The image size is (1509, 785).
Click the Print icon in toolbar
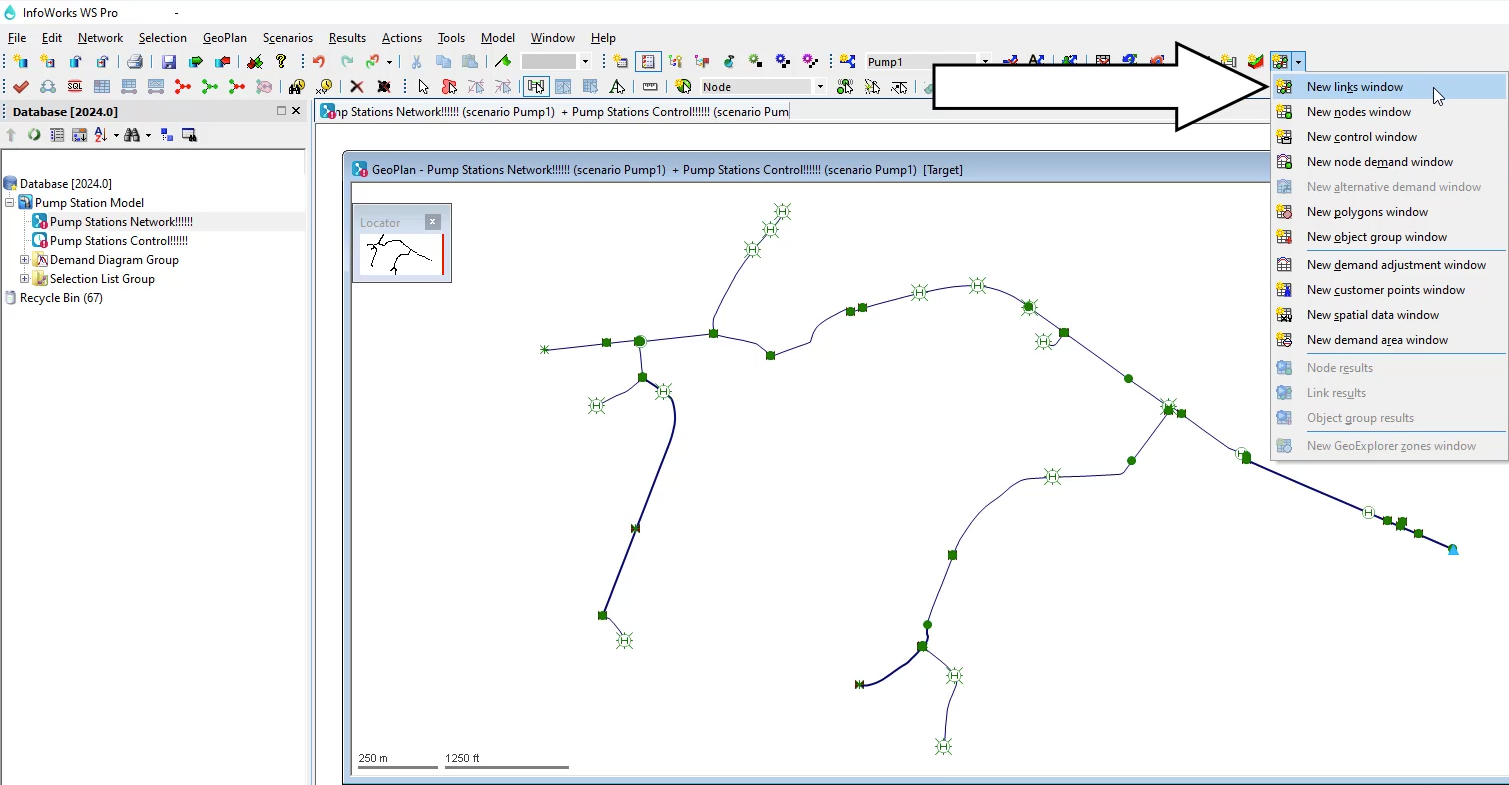pos(134,61)
